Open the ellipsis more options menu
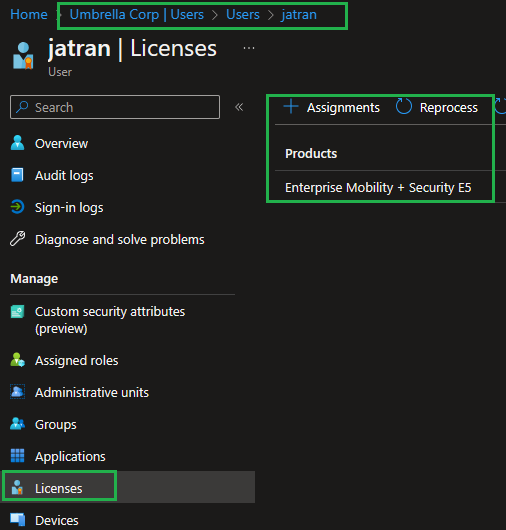 [249, 48]
